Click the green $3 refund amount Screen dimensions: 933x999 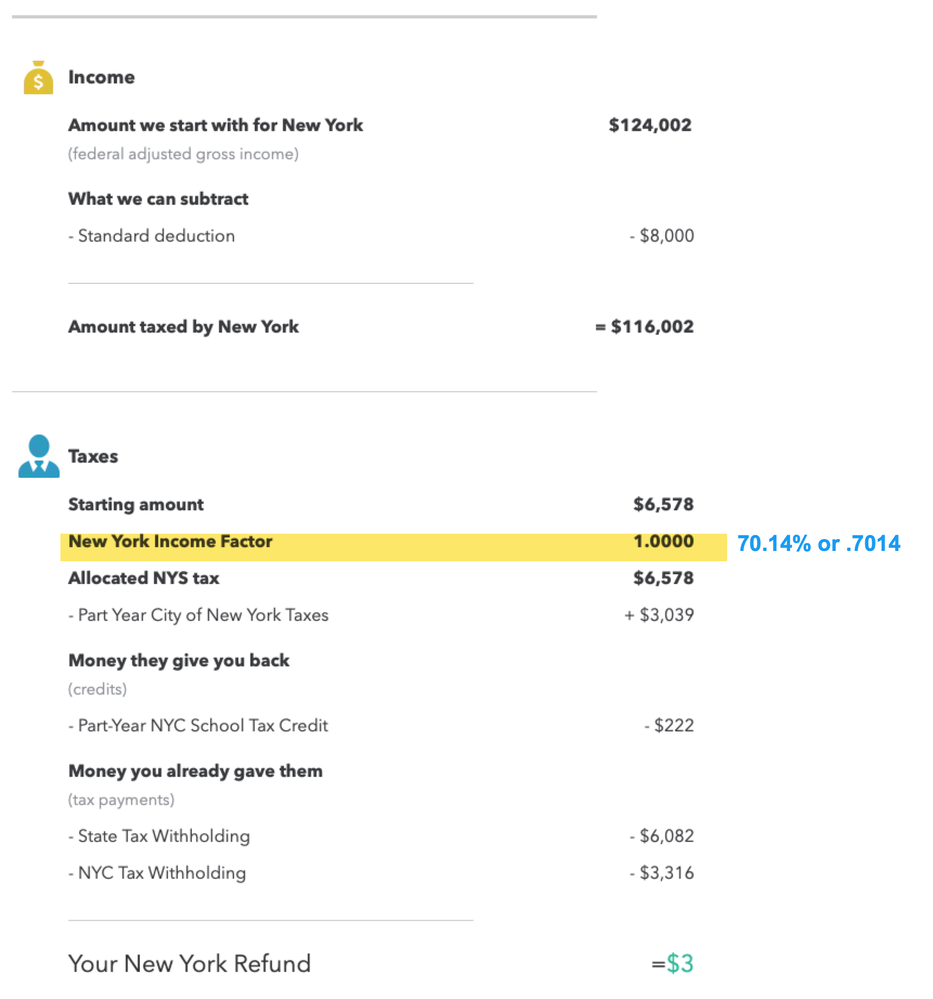click(680, 963)
